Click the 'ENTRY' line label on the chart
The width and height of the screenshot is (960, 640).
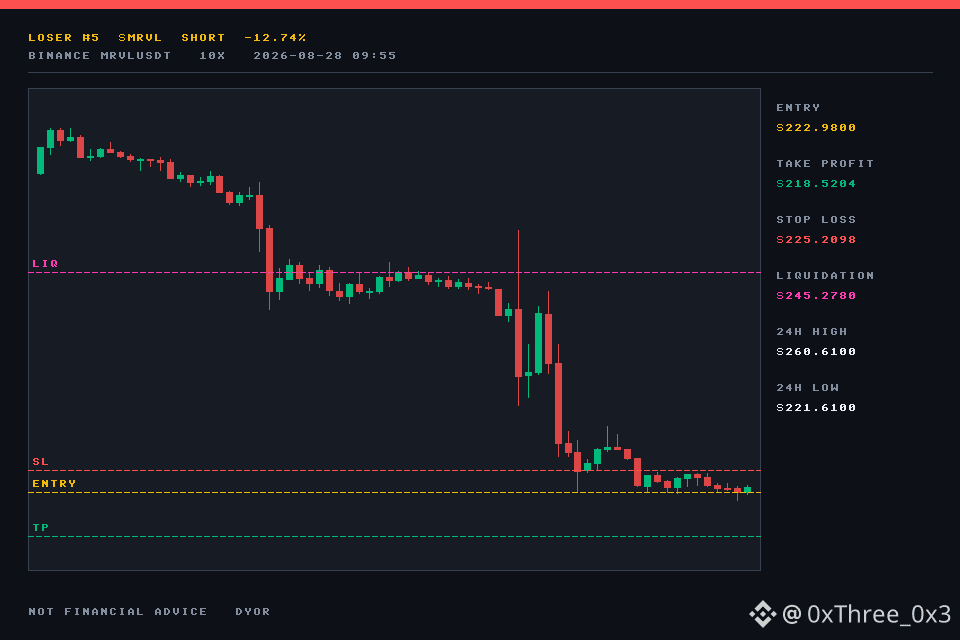click(x=54, y=484)
